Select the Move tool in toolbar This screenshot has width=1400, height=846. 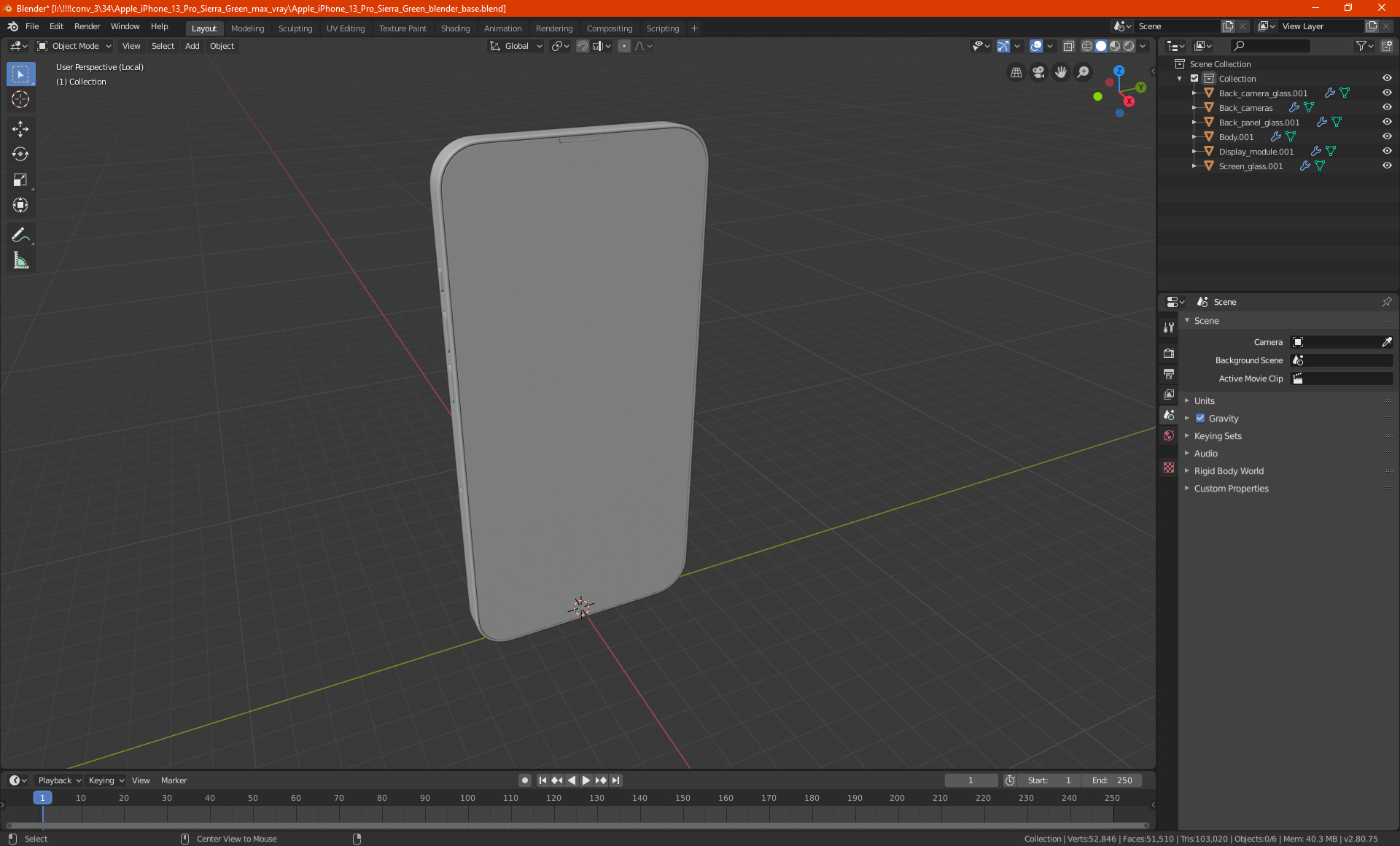coord(20,127)
